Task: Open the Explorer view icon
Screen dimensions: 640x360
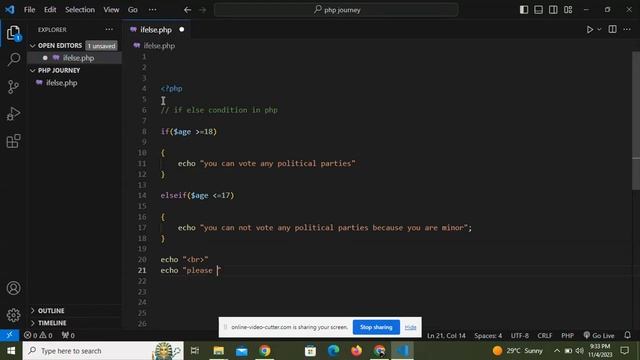Action: [13, 33]
